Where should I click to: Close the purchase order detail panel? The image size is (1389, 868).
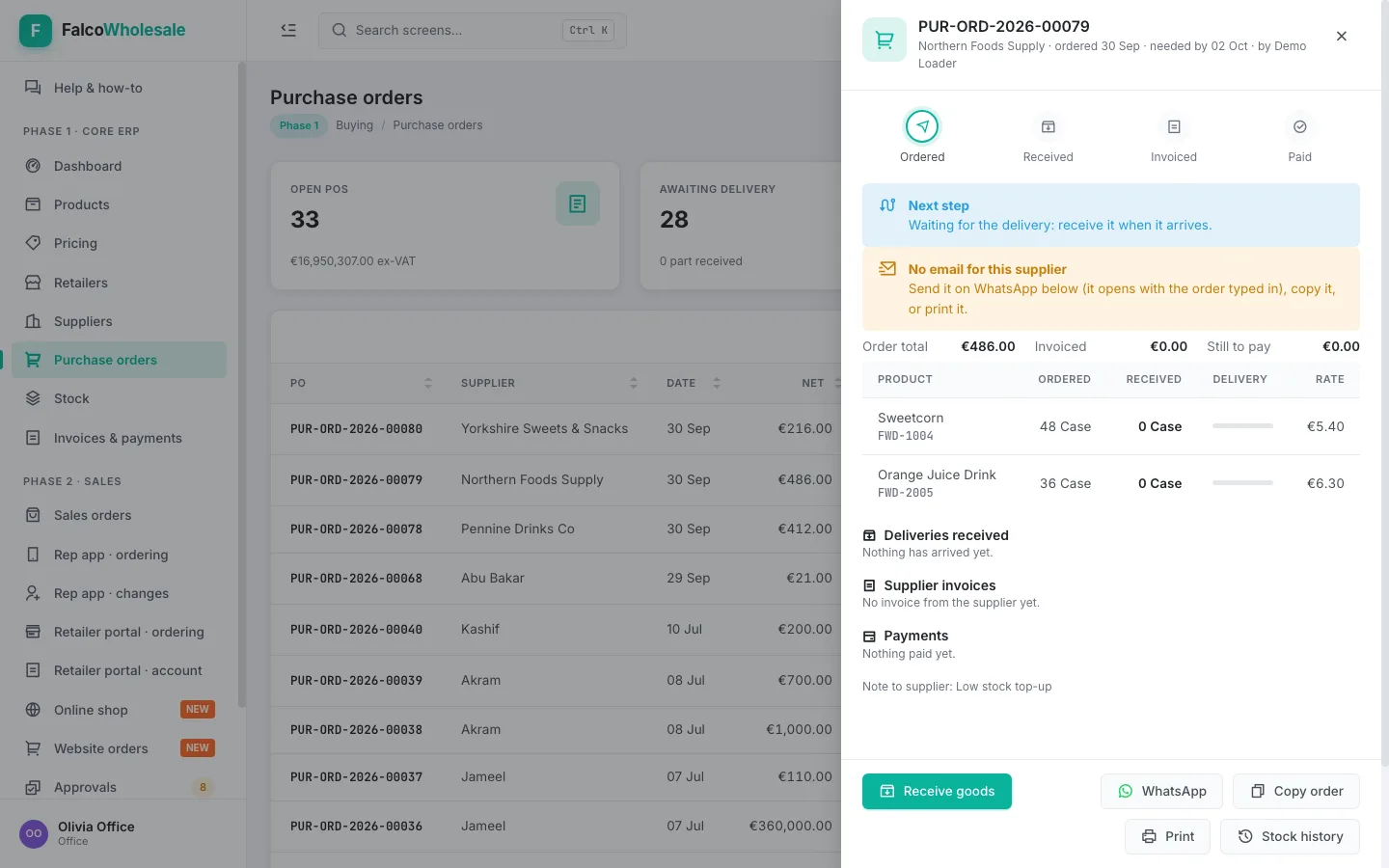click(x=1342, y=36)
